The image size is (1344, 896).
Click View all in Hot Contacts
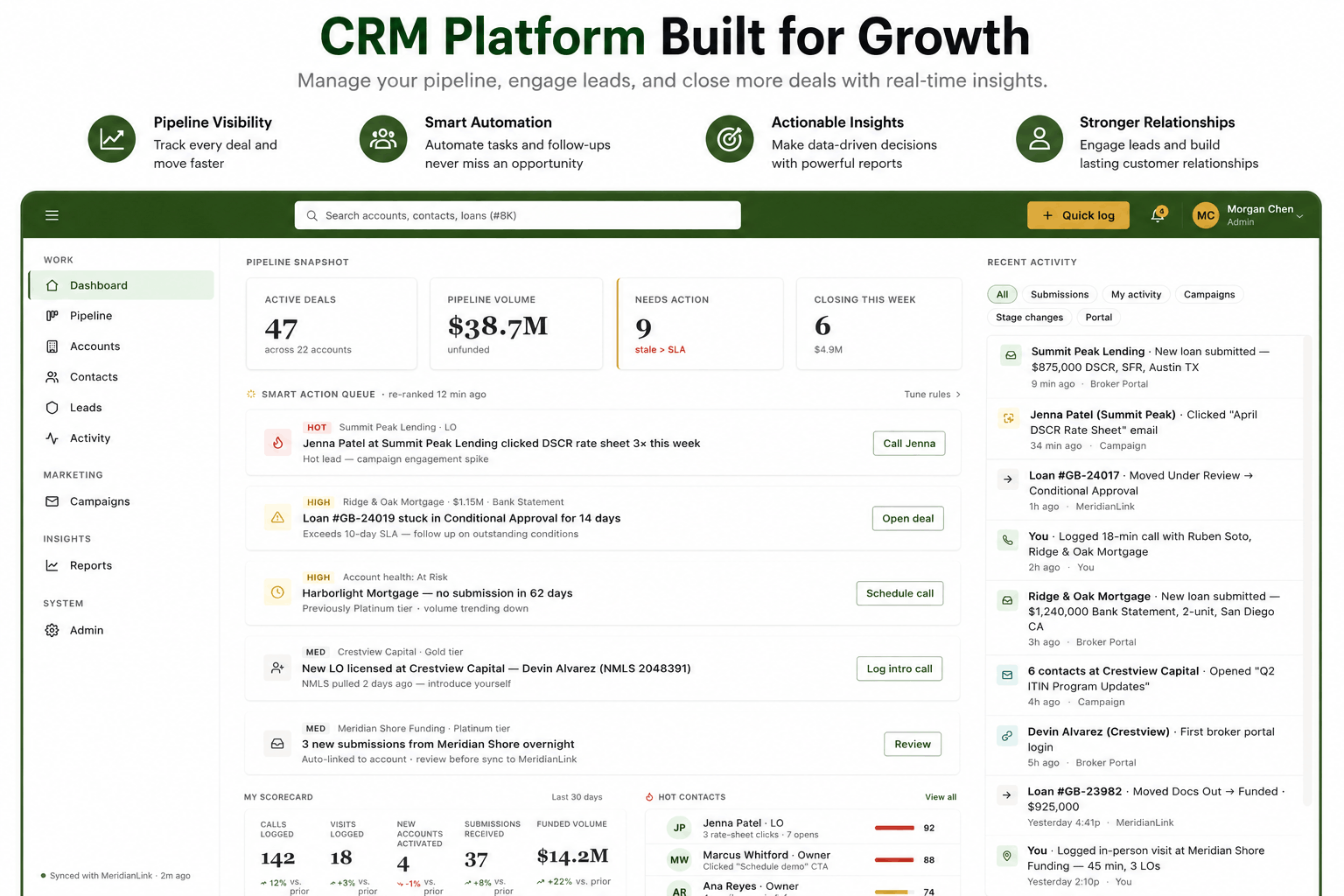coord(941,797)
